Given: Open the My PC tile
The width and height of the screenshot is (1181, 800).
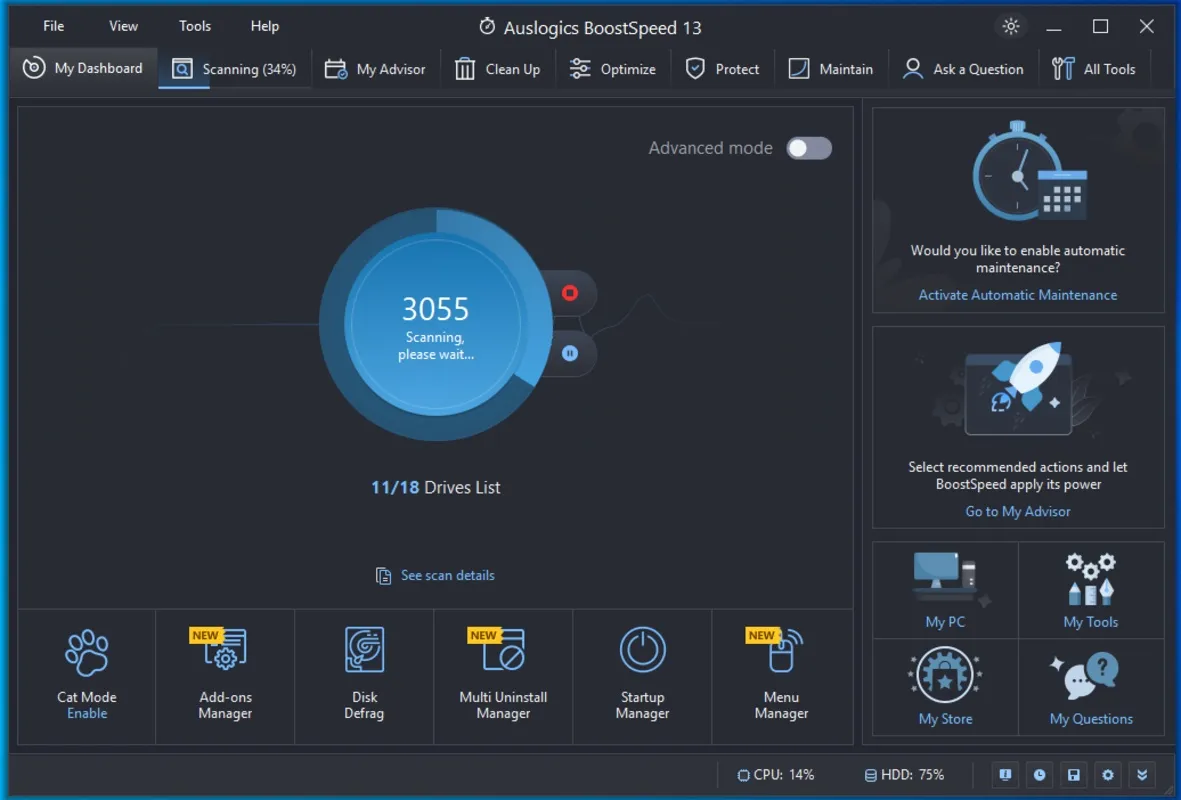Looking at the screenshot, I should pos(945,590).
